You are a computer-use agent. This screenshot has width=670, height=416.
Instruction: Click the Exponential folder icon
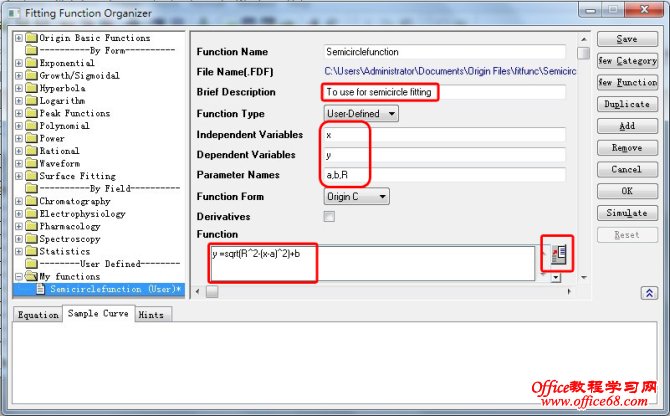(31, 63)
